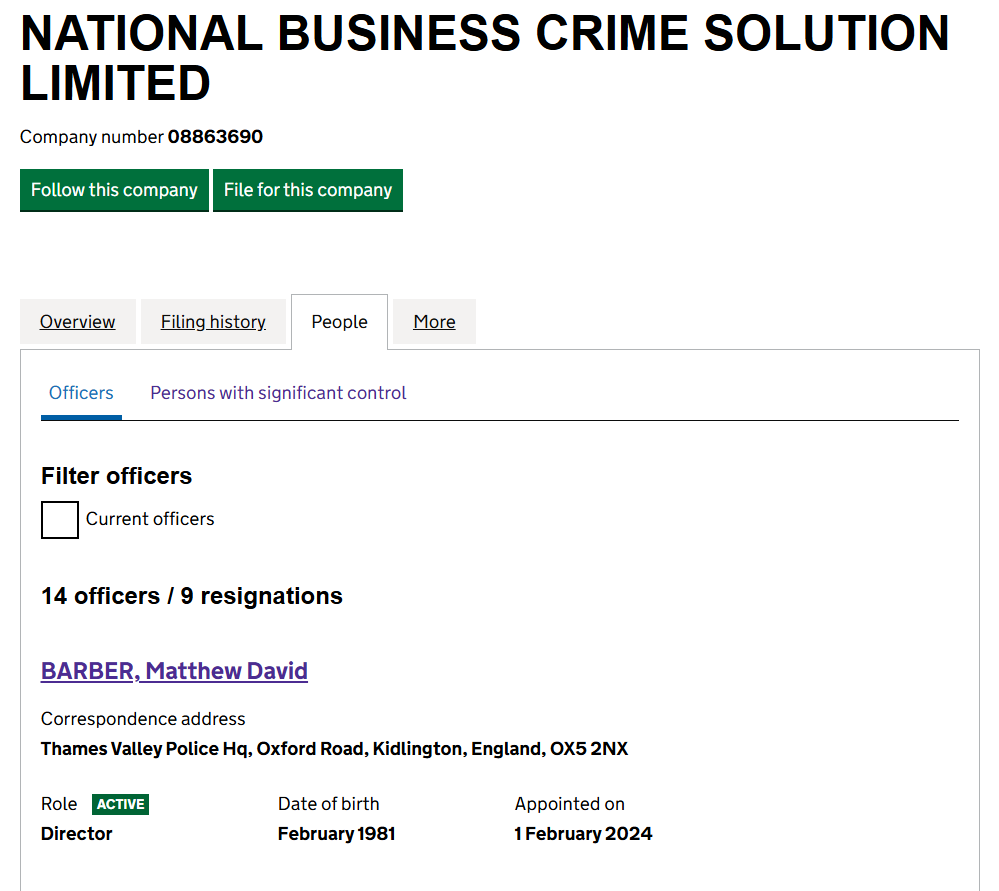Click the Follow this company button

coord(115,190)
